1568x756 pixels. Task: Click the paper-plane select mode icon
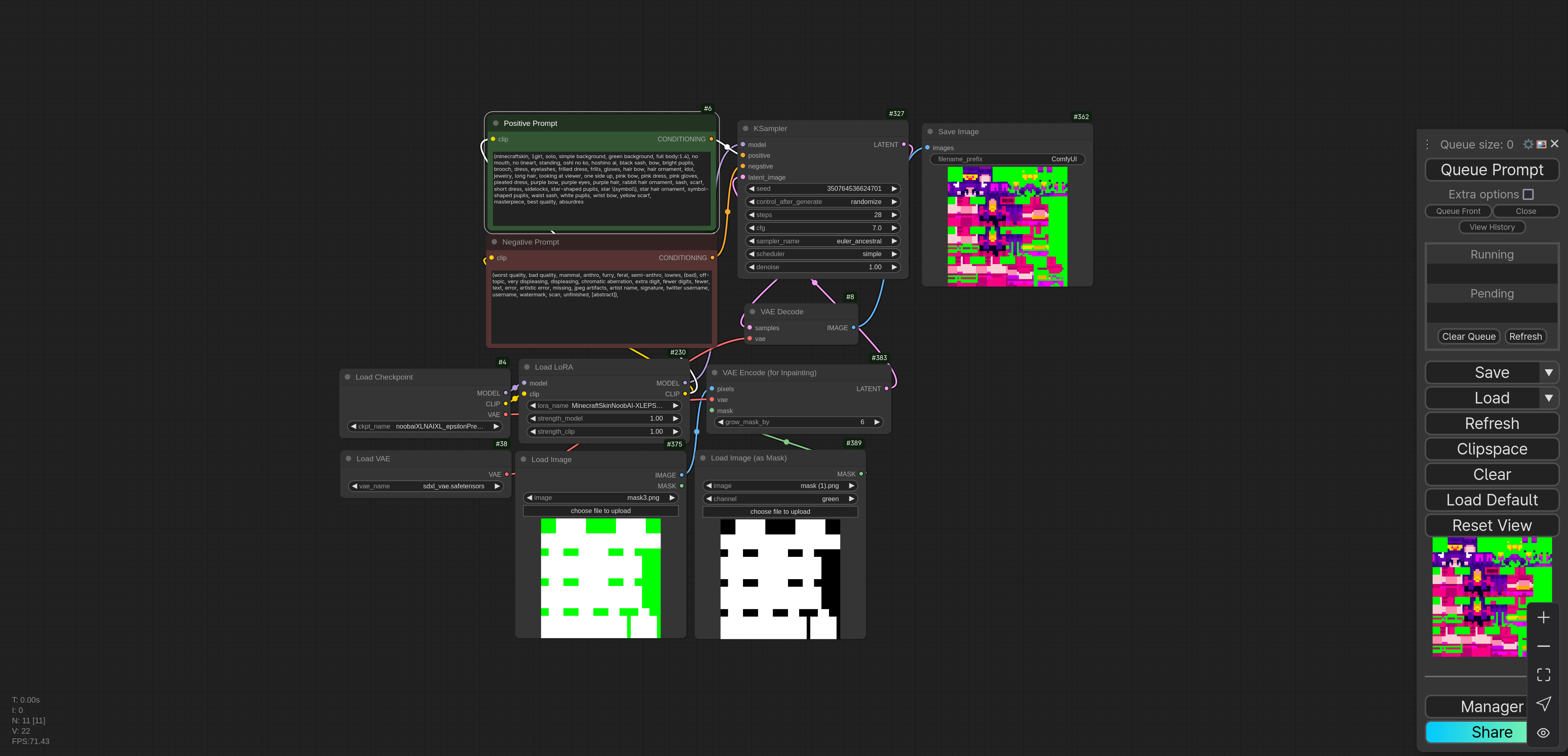click(1543, 704)
